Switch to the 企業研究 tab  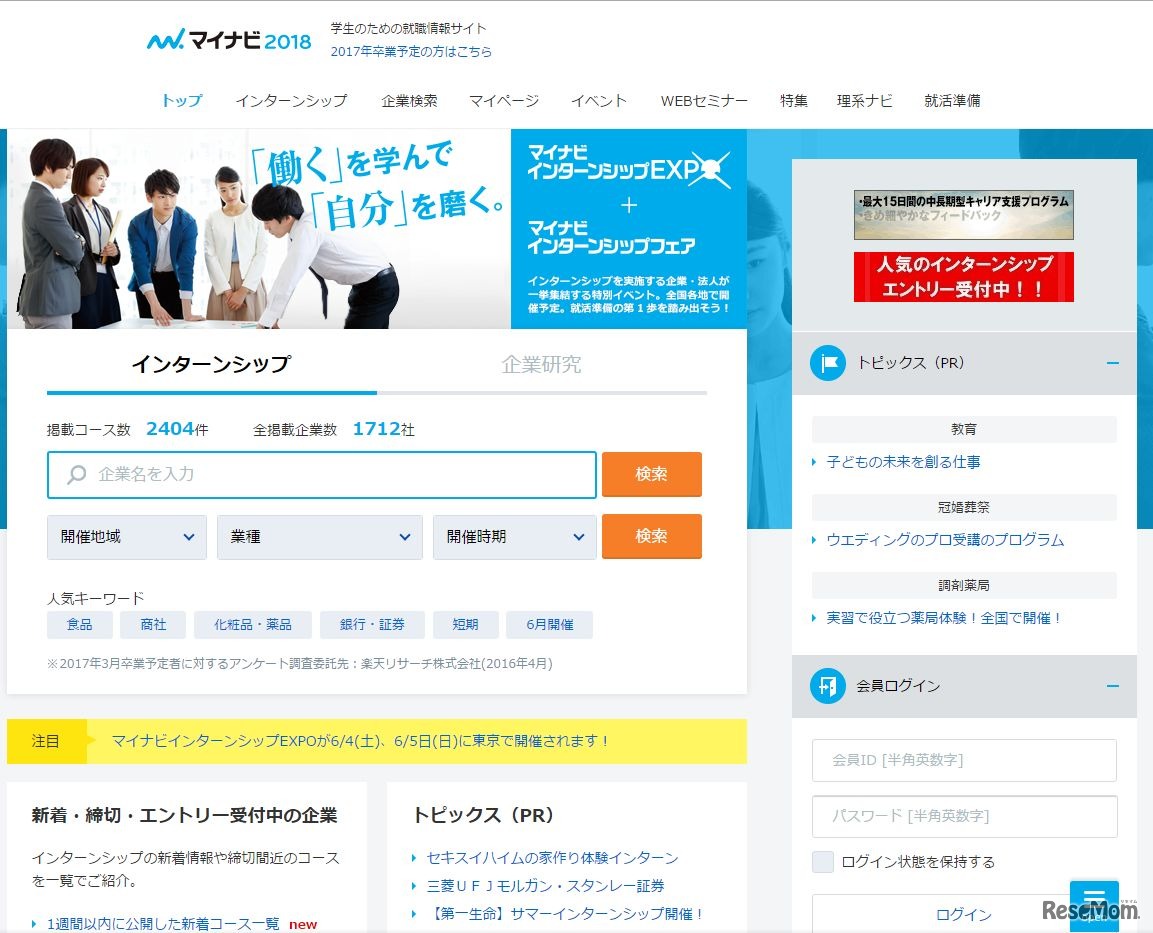coord(542,365)
